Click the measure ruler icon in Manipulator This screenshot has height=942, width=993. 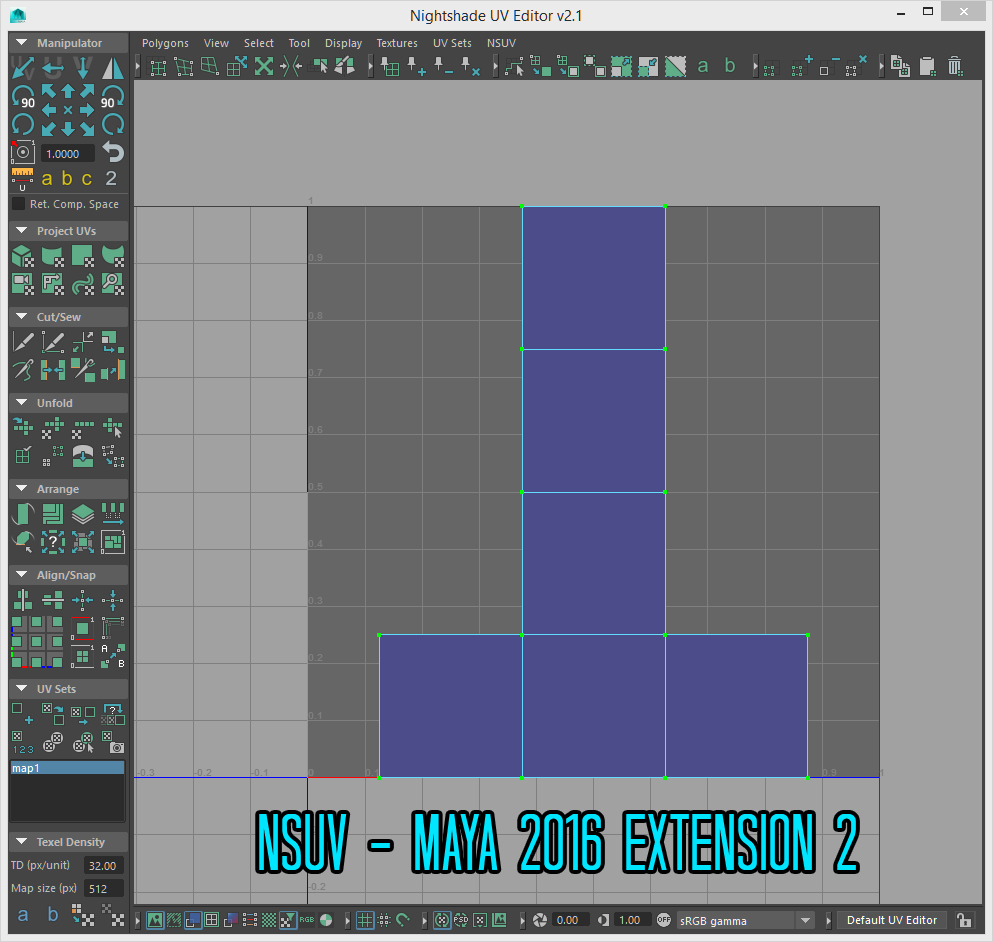point(22,179)
